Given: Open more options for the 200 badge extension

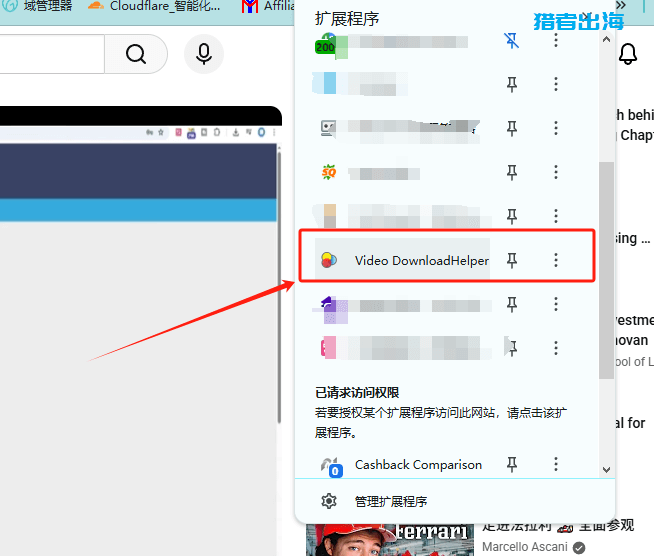Looking at the screenshot, I should click(556, 40).
